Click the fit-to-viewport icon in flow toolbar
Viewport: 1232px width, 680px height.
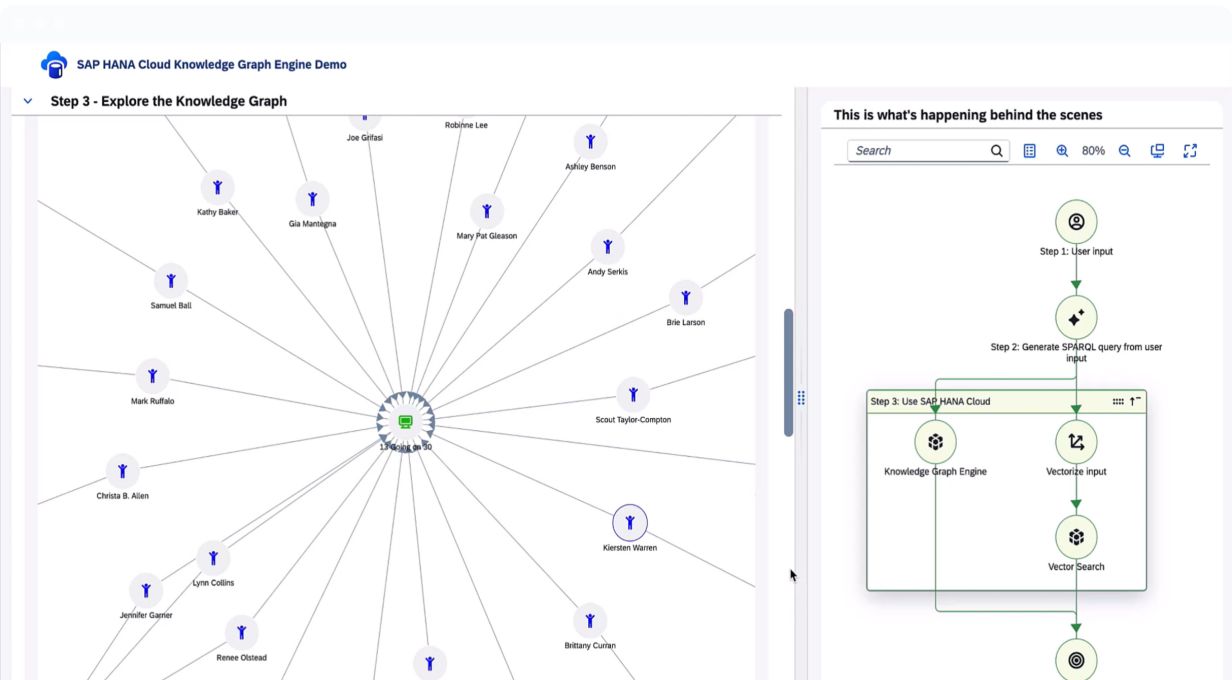1158,151
